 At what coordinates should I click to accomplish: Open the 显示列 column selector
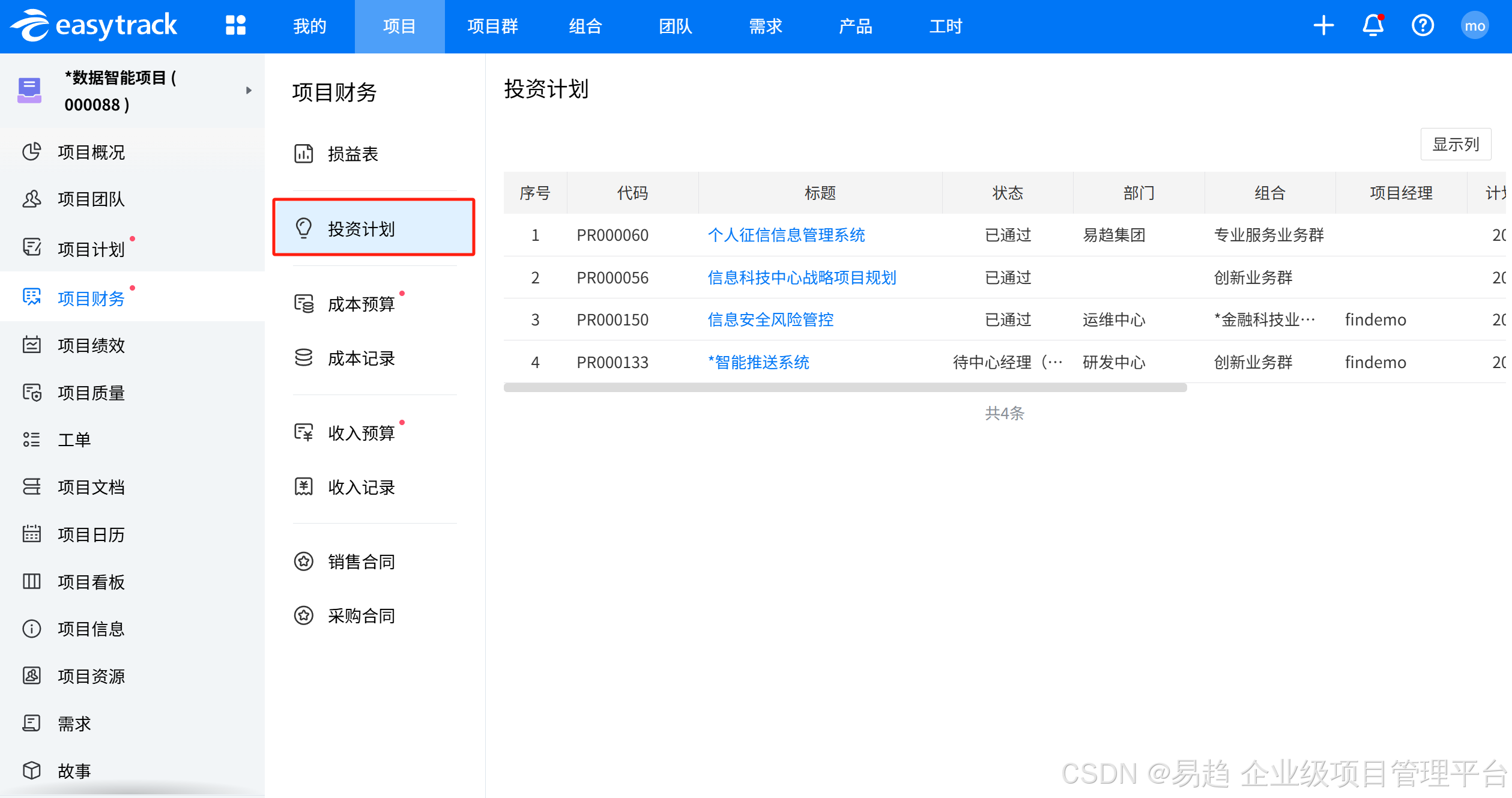1455,144
